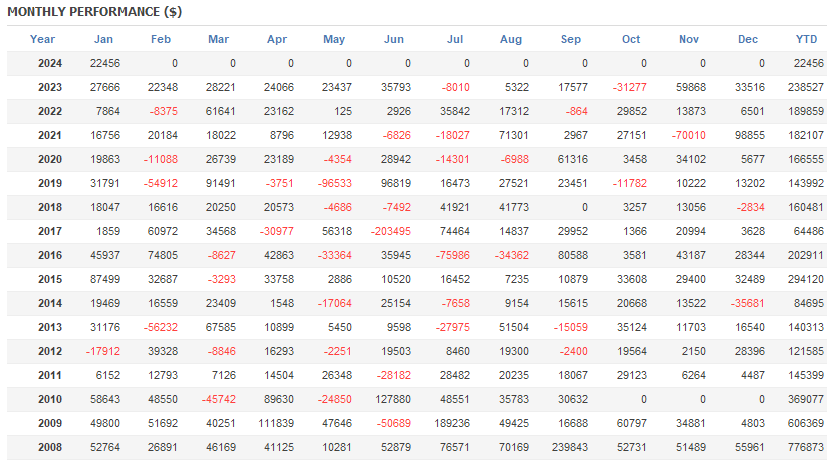Click the YTD column header

click(x=806, y=39)
